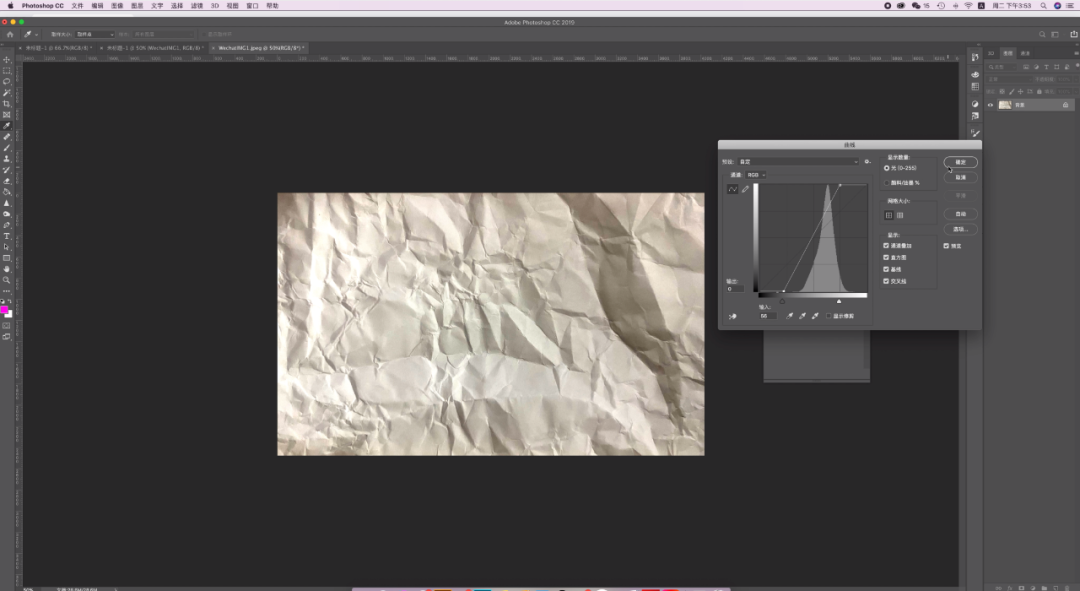Click the white point eyedropper in Curves
Image resolution: width=1080 pixels, height=591 pixels.
814,316
